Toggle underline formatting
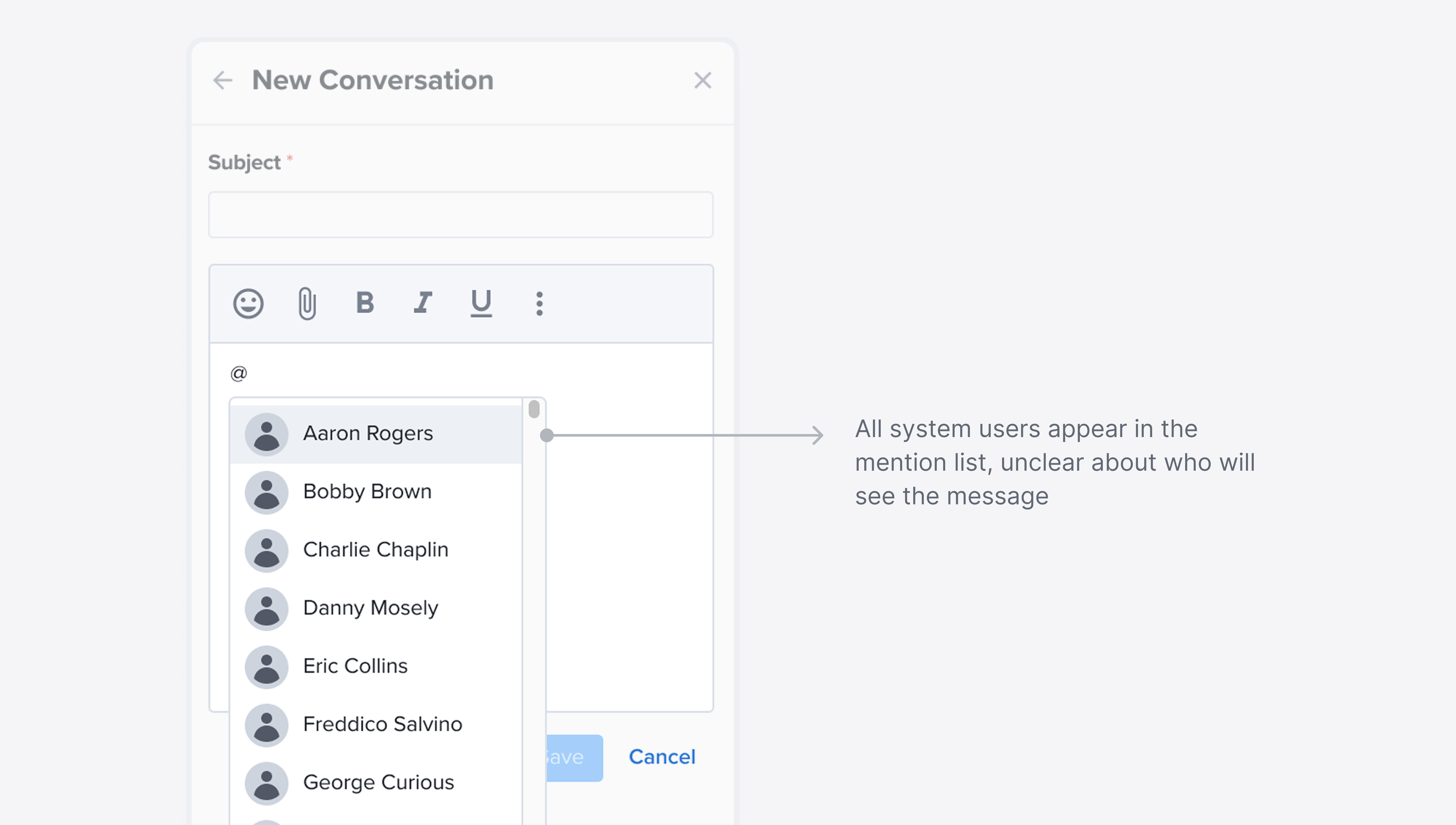The image size is (1456, 825). click(x=481, y=303)
